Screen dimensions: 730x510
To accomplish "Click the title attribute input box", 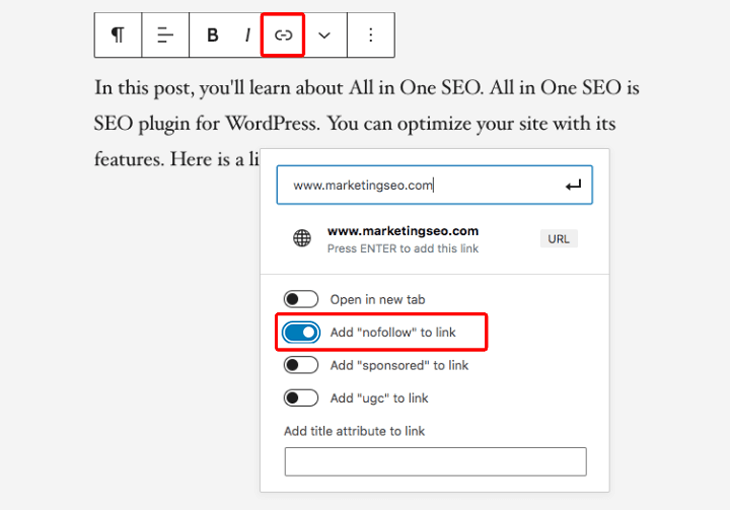I will (x=436, y=462).
